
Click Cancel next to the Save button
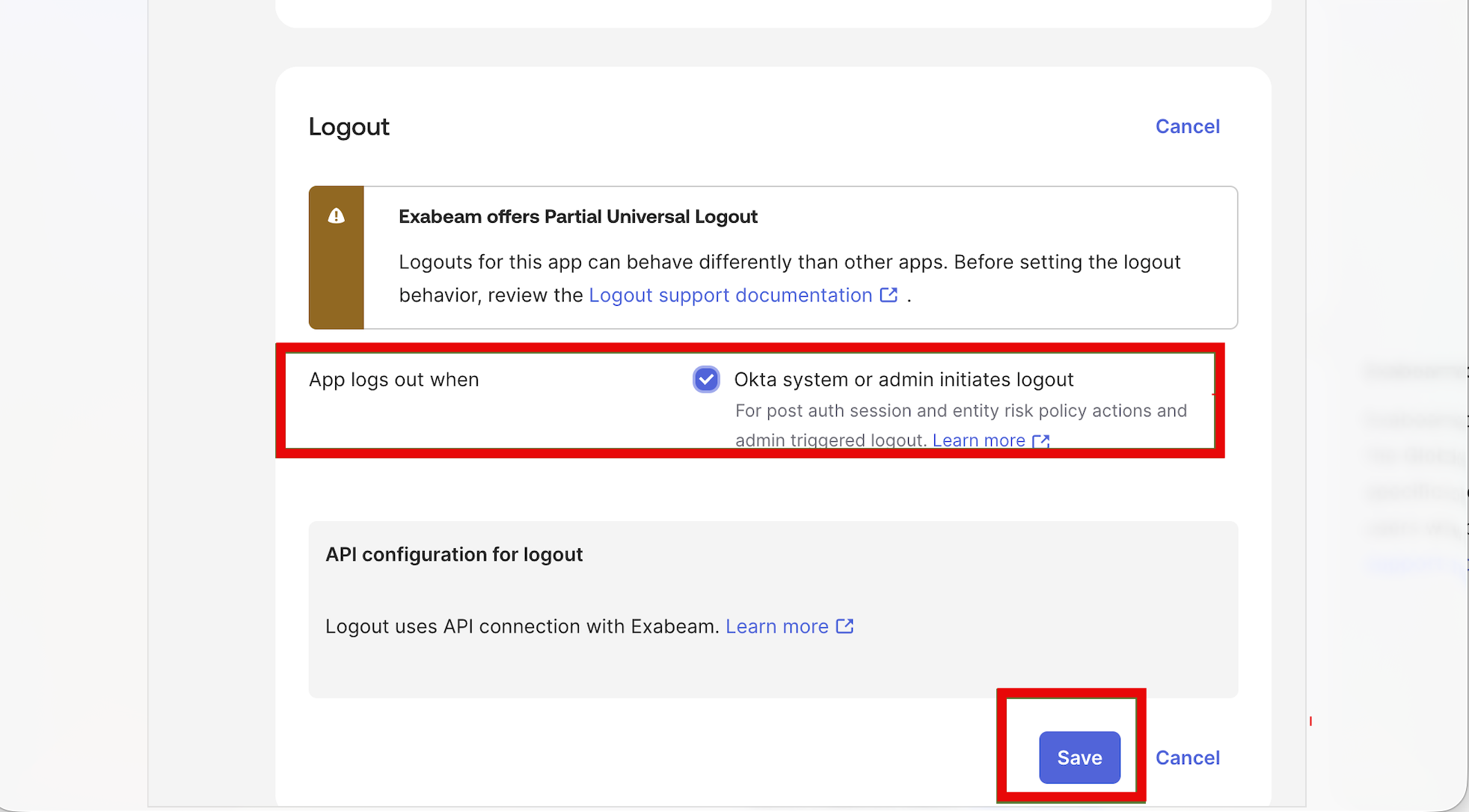[x=1188, y=757]
